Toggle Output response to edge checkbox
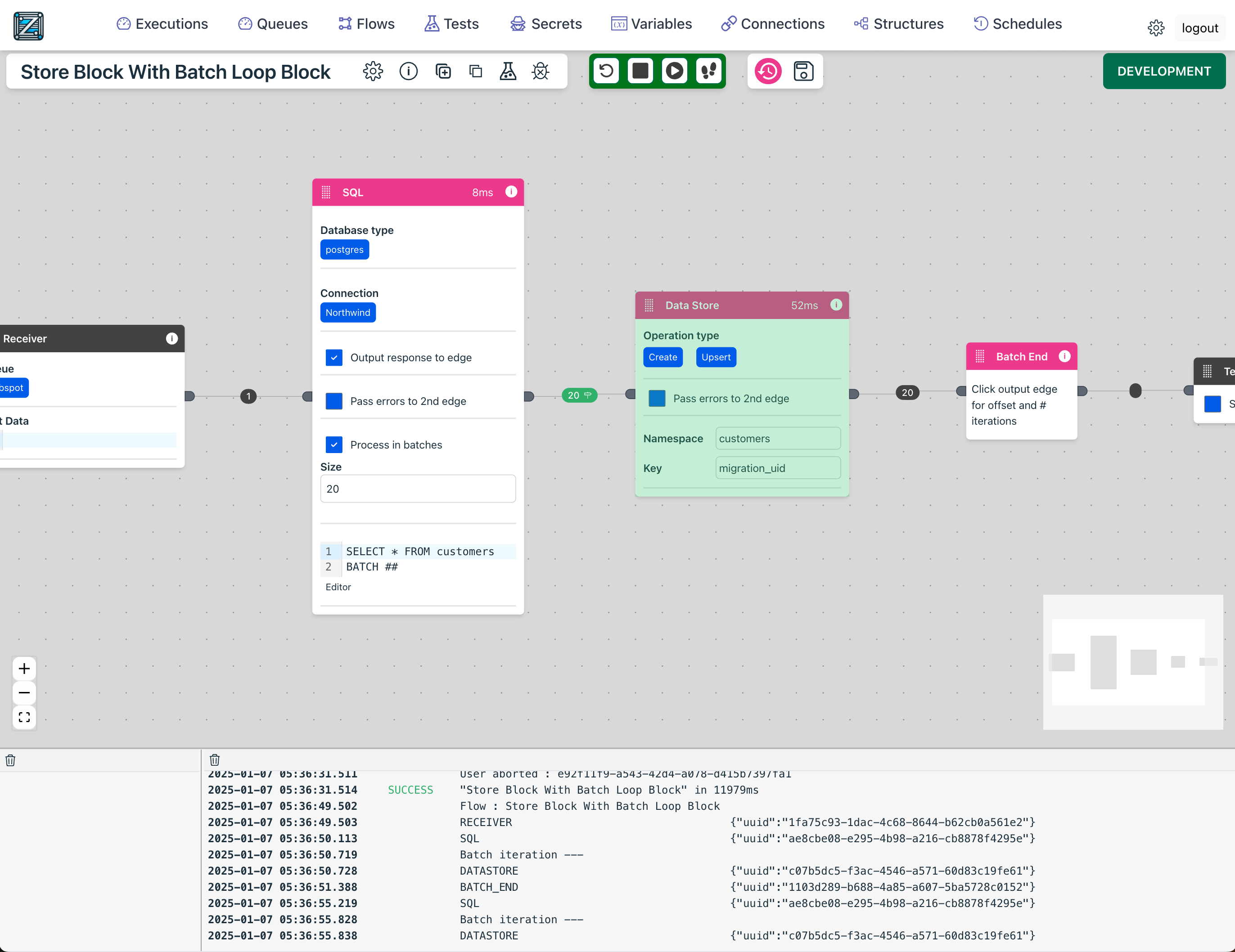This screenshot has height=952, width=1235. [x=334, y=357]
